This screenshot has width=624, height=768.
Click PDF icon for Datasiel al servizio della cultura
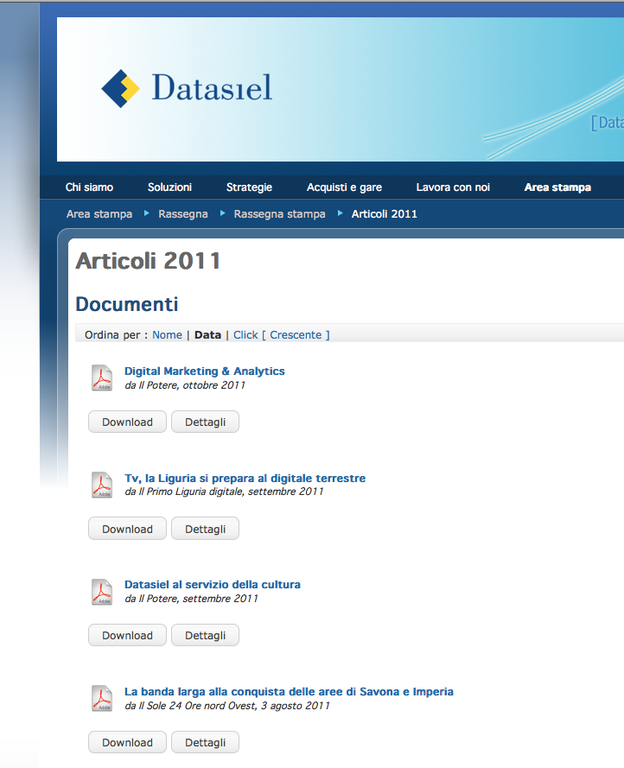click(x=102, y=592)
